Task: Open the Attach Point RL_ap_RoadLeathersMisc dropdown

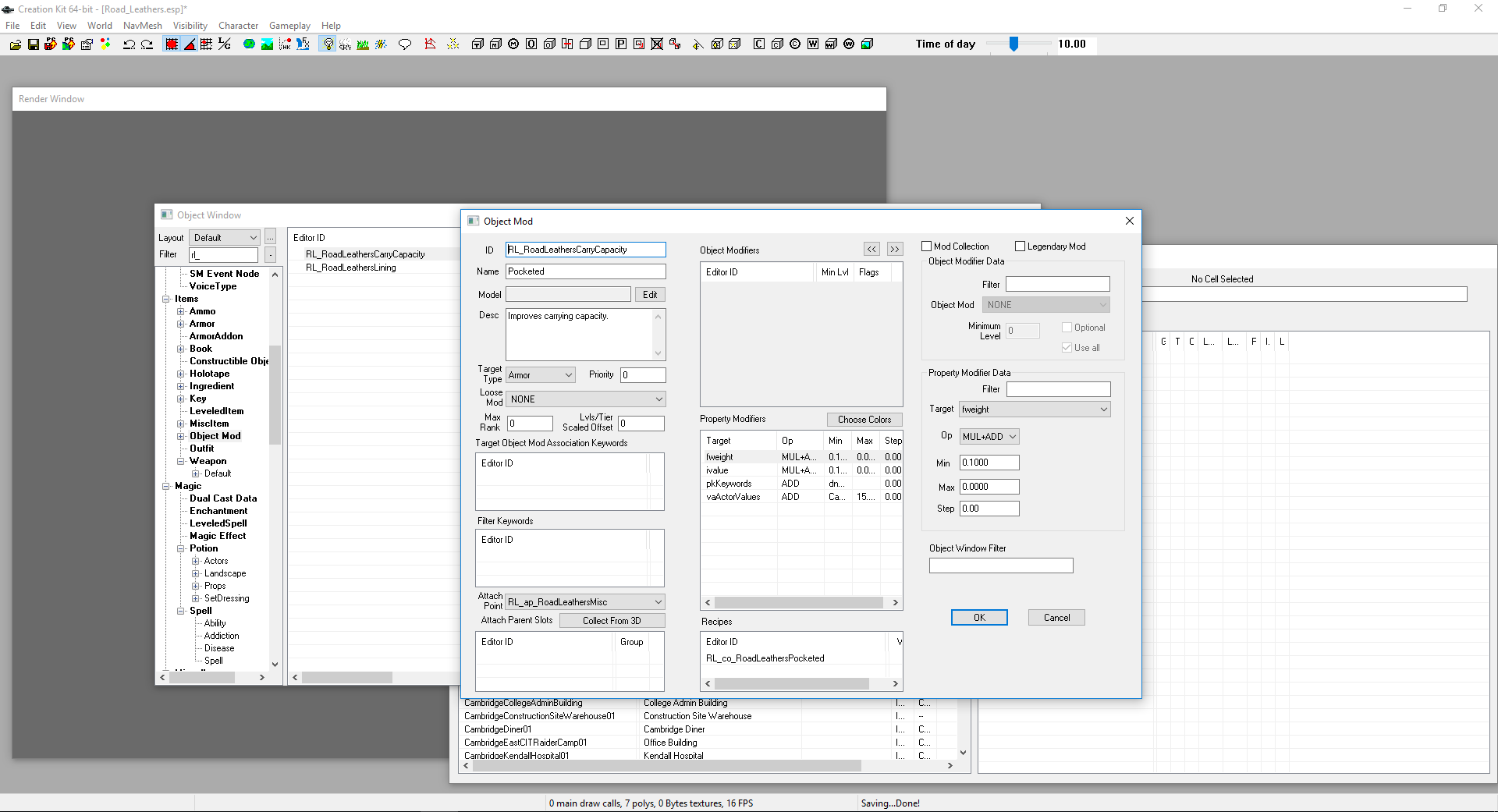Action: (x=585, y=602)
